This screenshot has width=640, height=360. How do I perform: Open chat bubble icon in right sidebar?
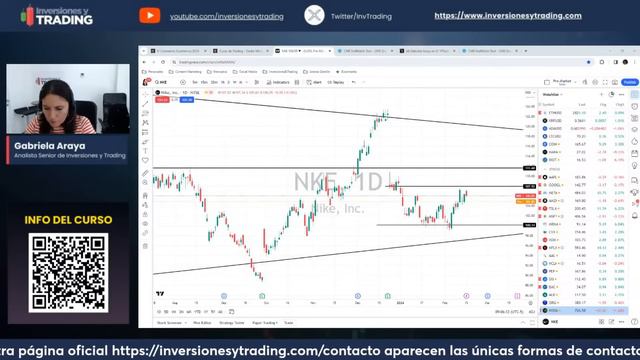pyautogui.click(x=634, y=180)
